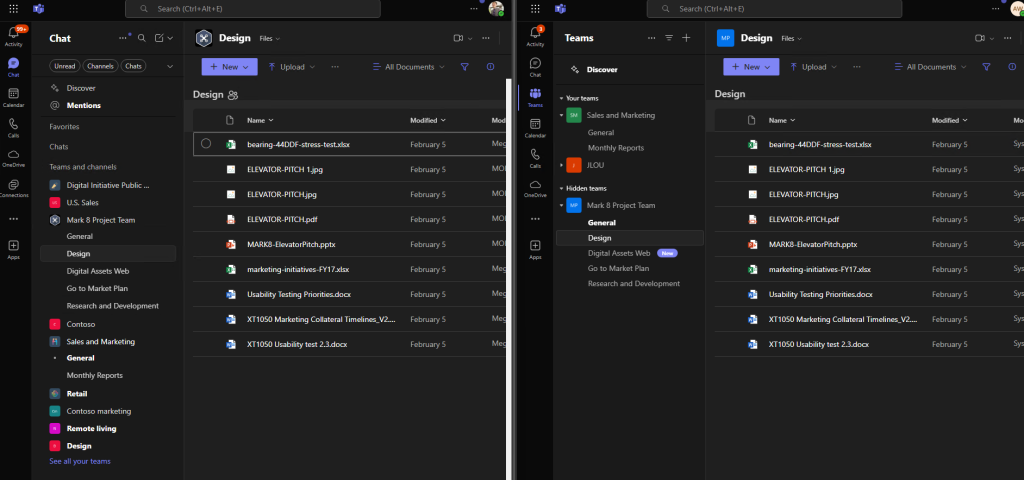Open info details pane in left window
Screen dimensions: 1024x480
coord(490,67)
